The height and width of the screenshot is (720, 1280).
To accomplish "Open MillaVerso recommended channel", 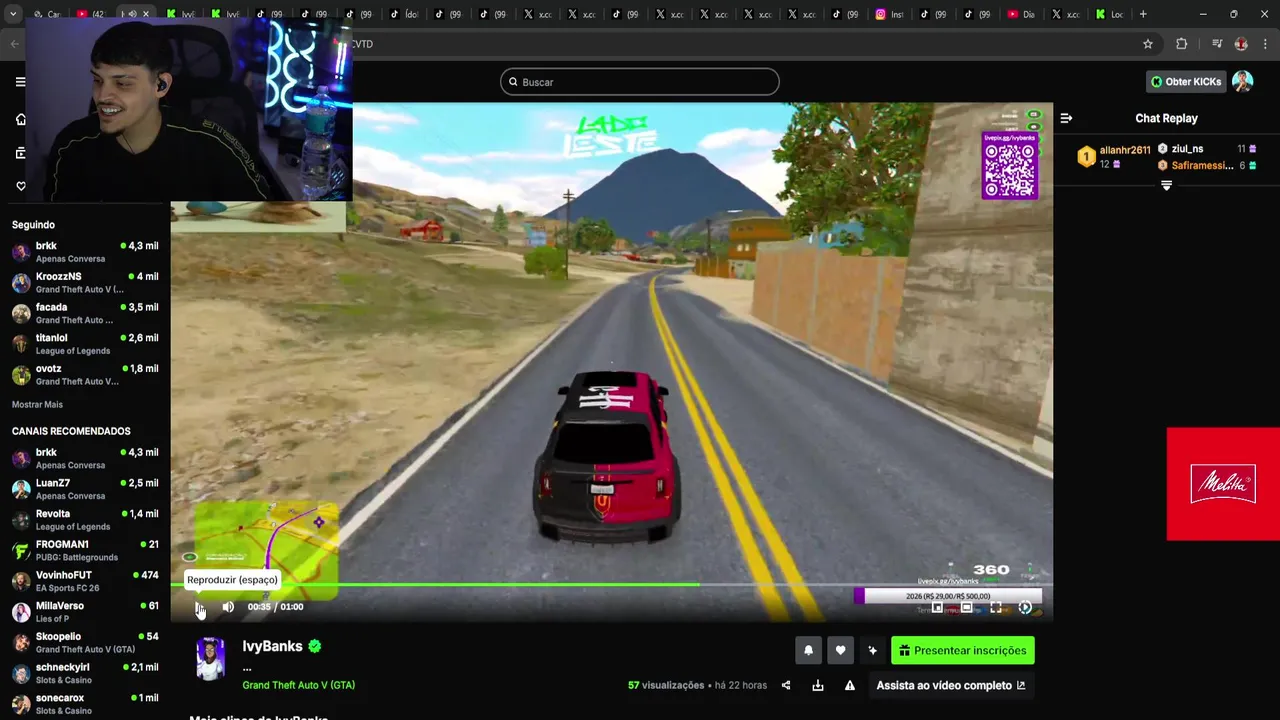I will click(85, 612).
